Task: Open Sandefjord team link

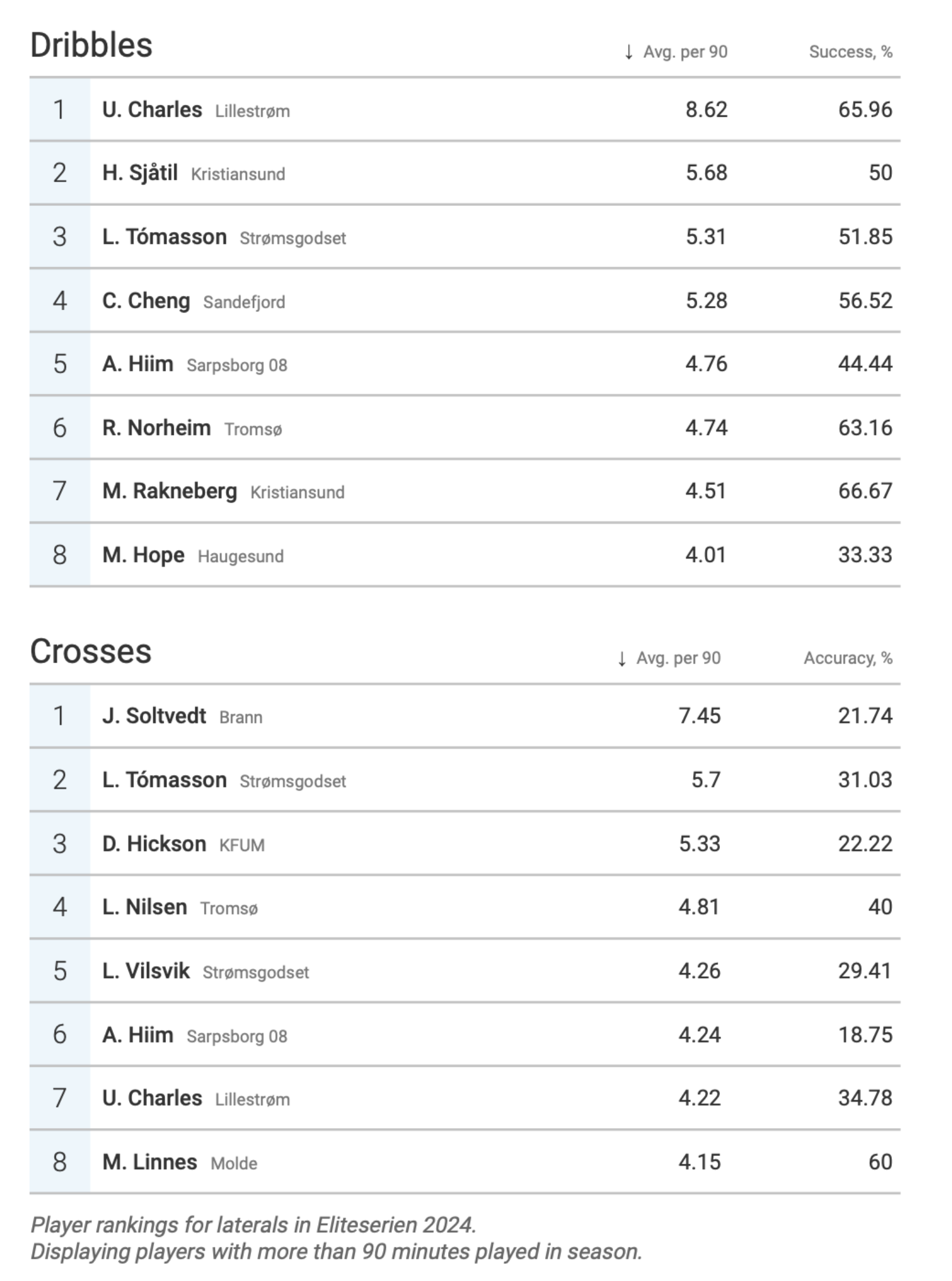Action: [244, 302]
